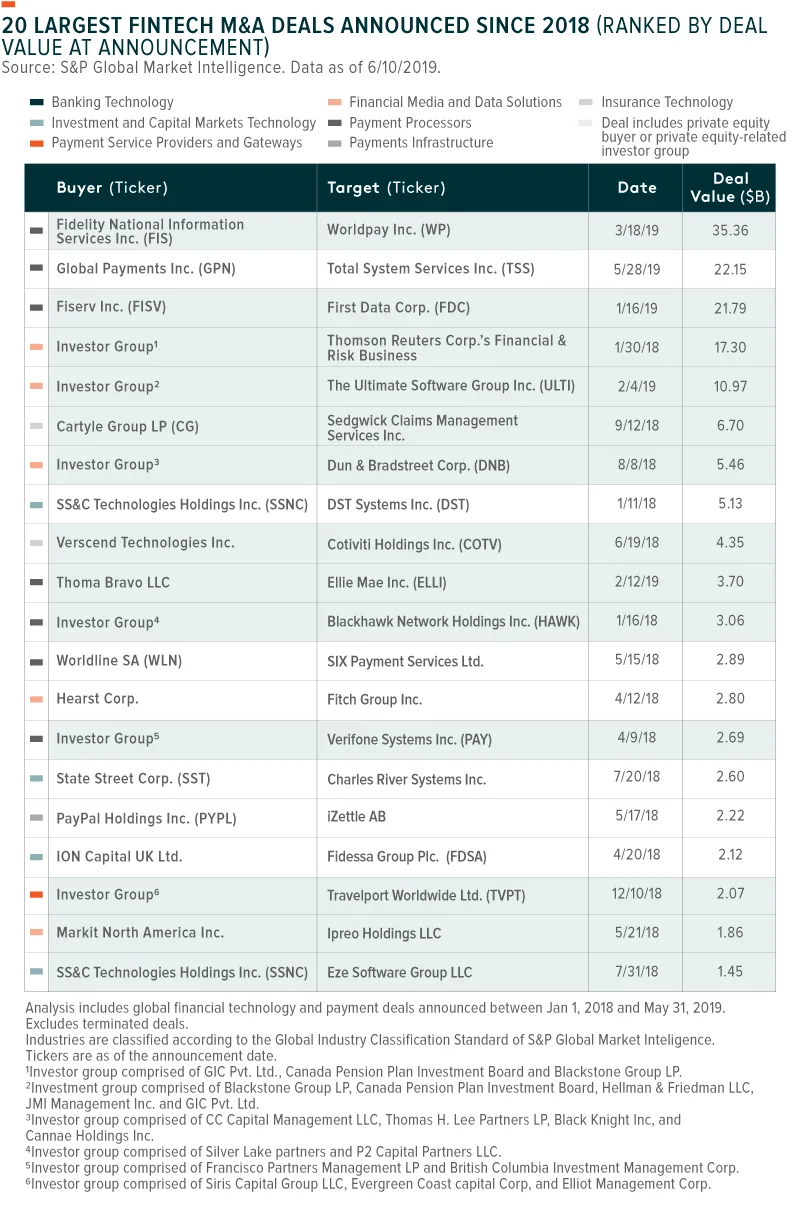Click the 'Buyer (Ticker)' column header
This screenshot has height=1205, width=800.
click(x=112, y=187)
